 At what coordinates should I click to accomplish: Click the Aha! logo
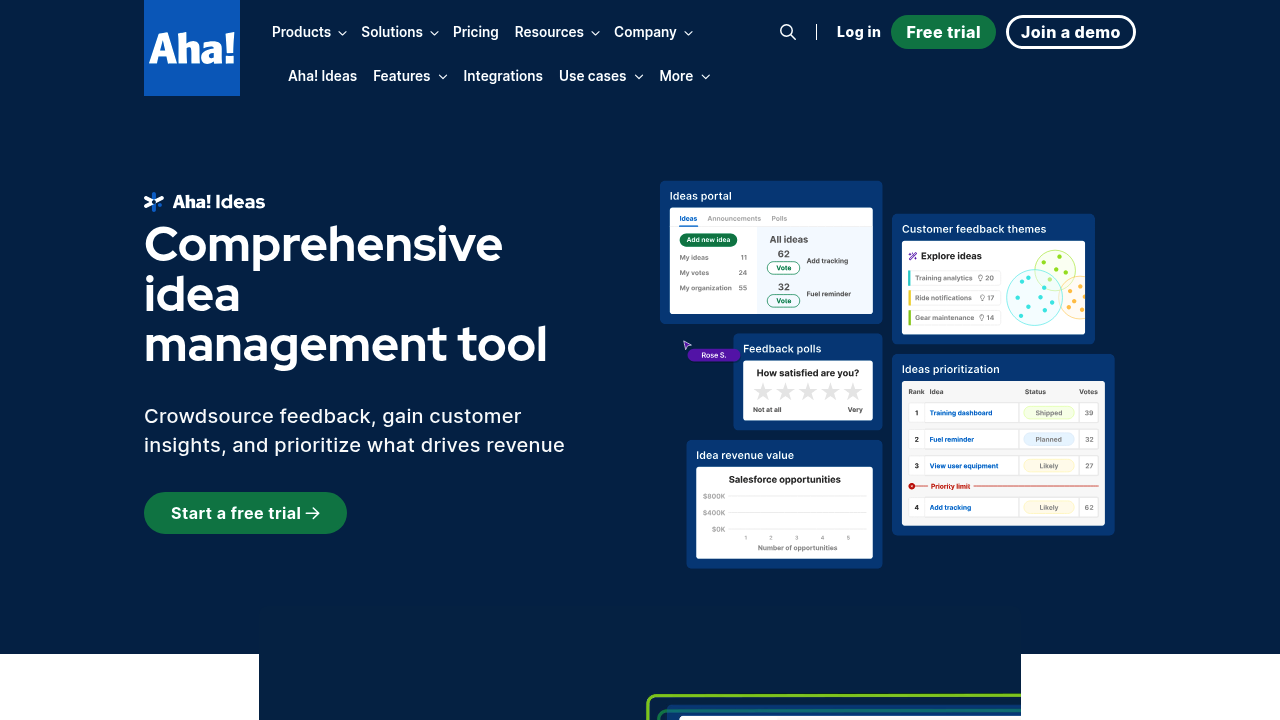pyautogui.click(x=192, y=48)
